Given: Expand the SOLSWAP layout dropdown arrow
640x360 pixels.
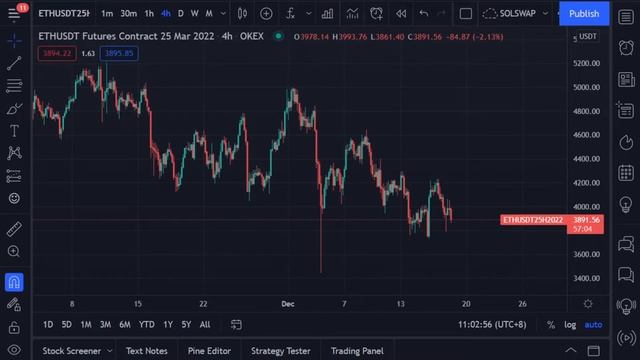Looking at the screenshot, I should (x=545, y=14).
